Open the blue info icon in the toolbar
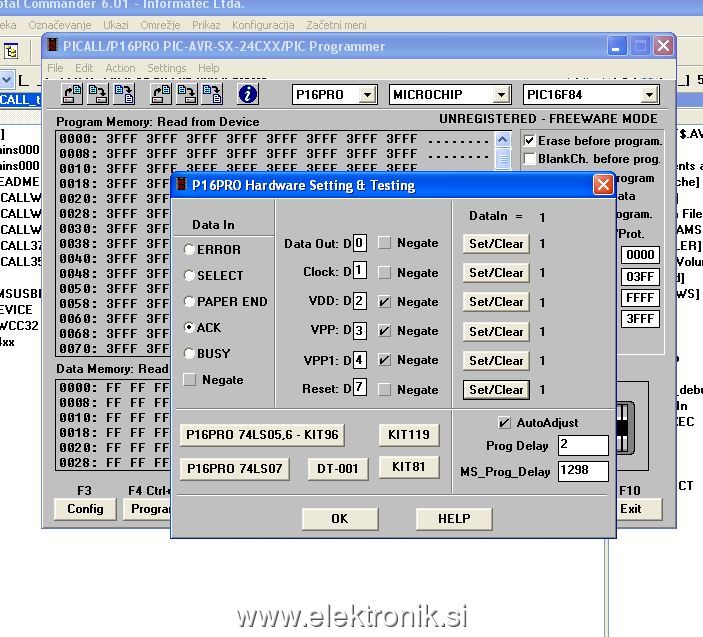 [x=248, y=94]
